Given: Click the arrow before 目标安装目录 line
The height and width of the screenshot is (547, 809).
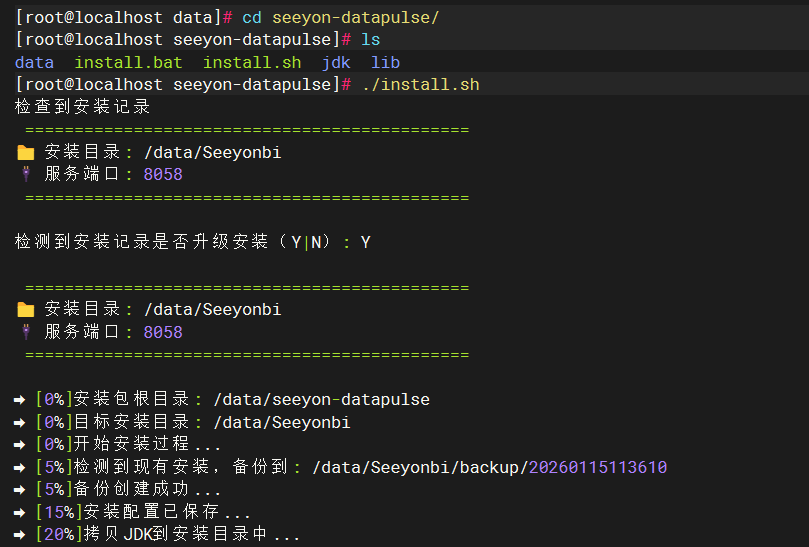Looking at the screenshot, I should pyautogui.click(x=21, y=422).
